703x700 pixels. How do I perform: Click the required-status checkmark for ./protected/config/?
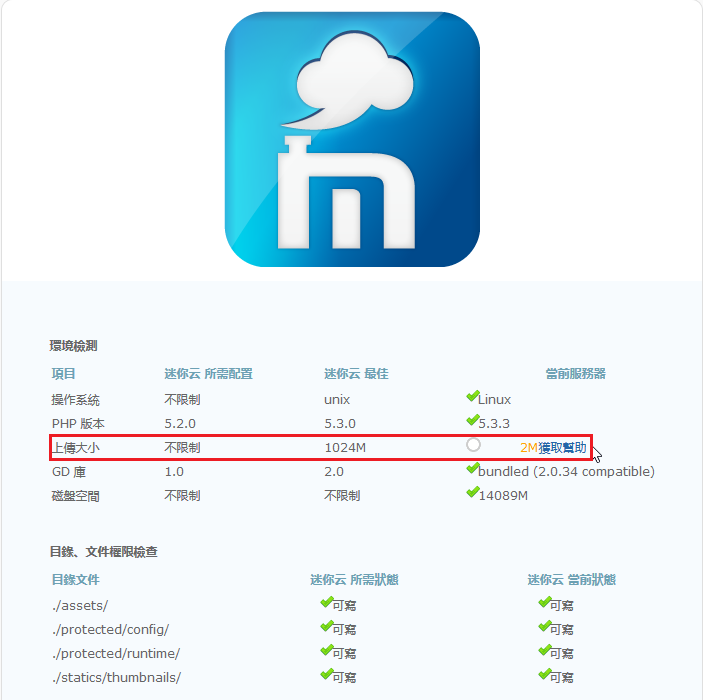tap(327, 626)
